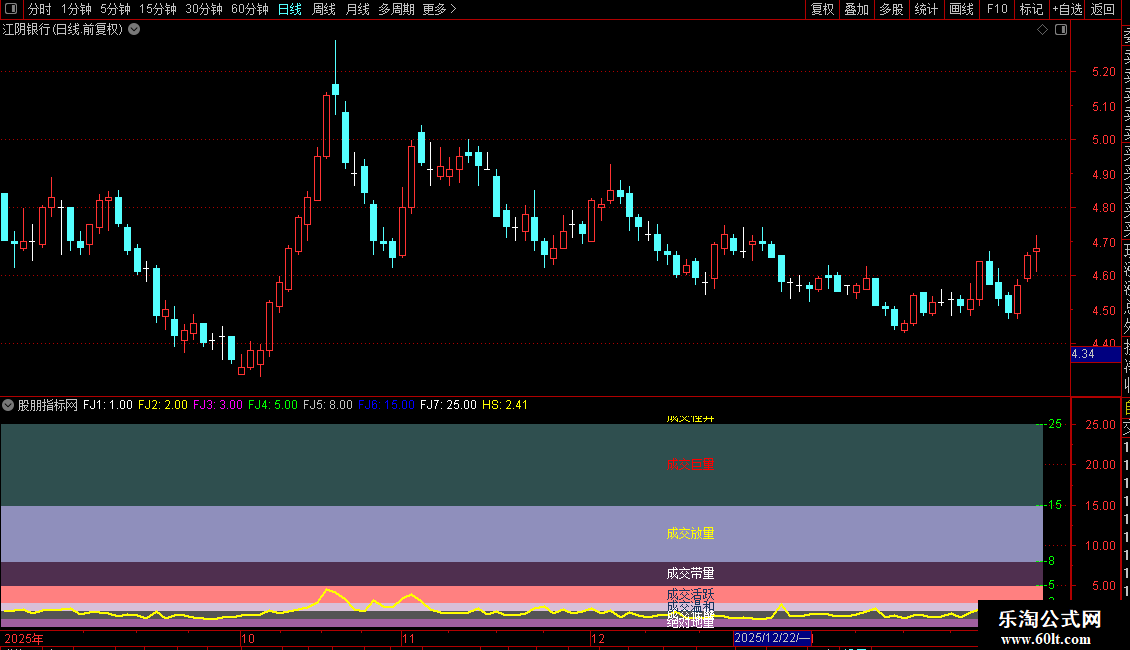The height and width of the screenshot is (650, 1130).
Task: Click the FJ5: 8.00 indicator value
Action: coord(328,405)
